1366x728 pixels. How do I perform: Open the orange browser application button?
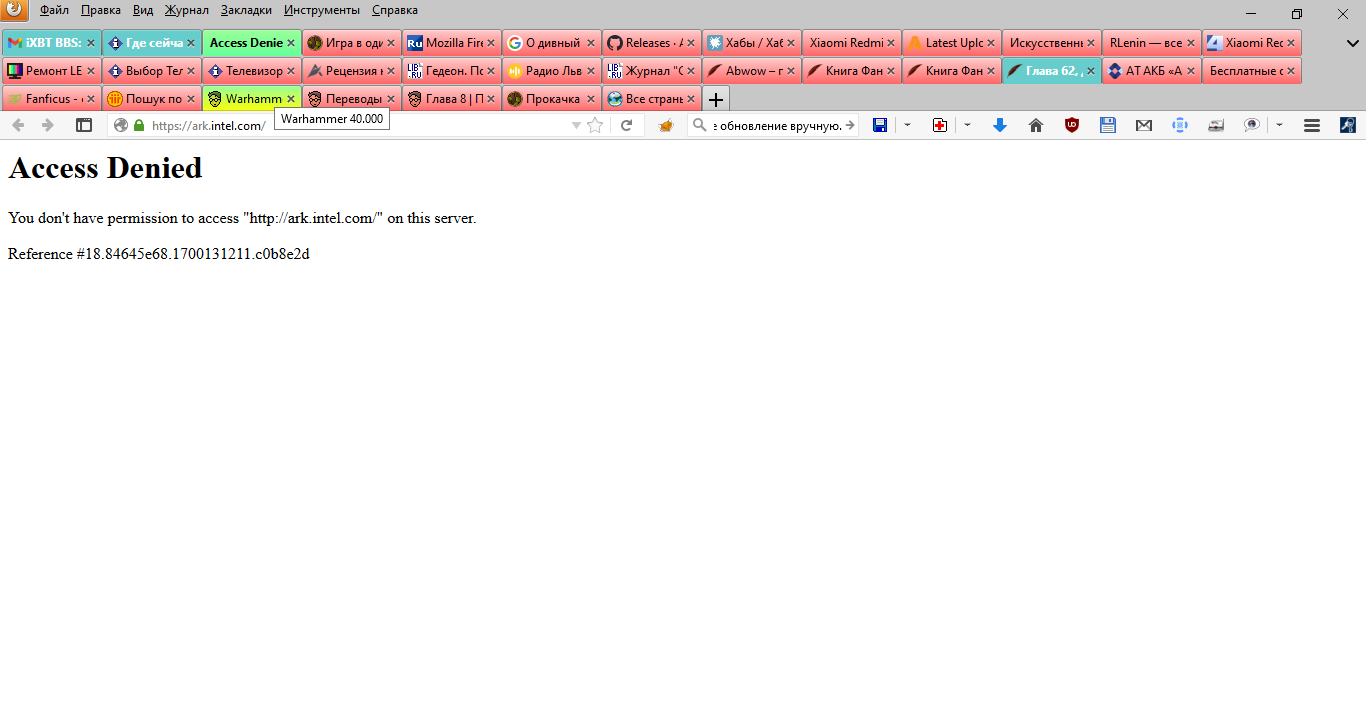point(14,10)
